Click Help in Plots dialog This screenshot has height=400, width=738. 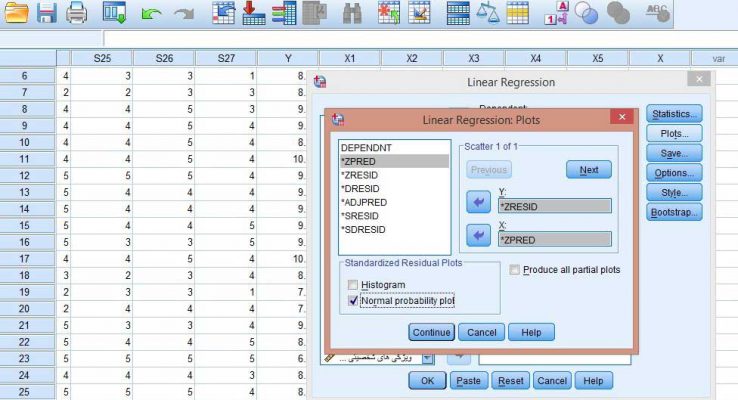coord(531,332)
